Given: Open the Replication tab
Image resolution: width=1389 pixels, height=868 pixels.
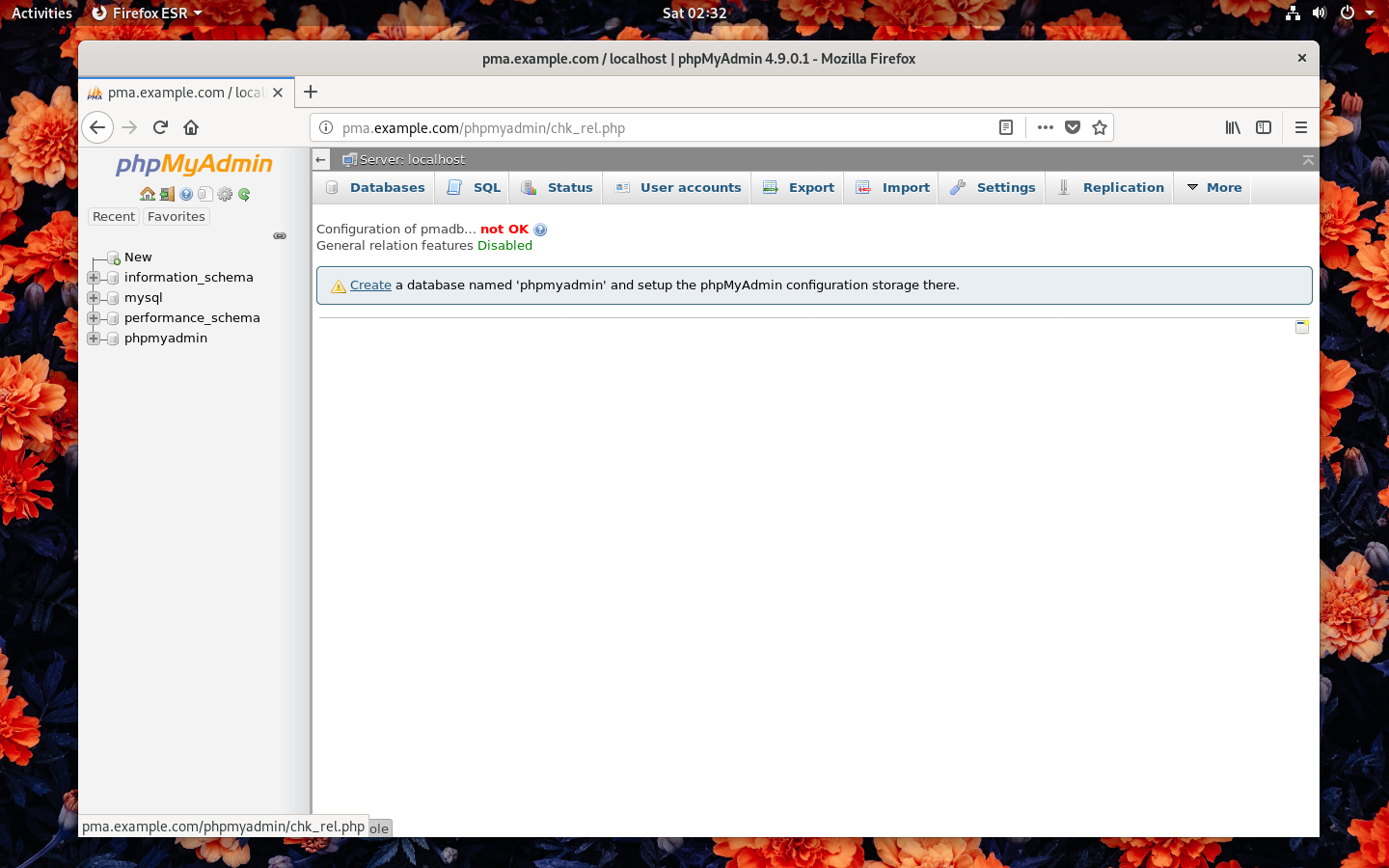Looking at the screenshot, I should click(1111, 188).
